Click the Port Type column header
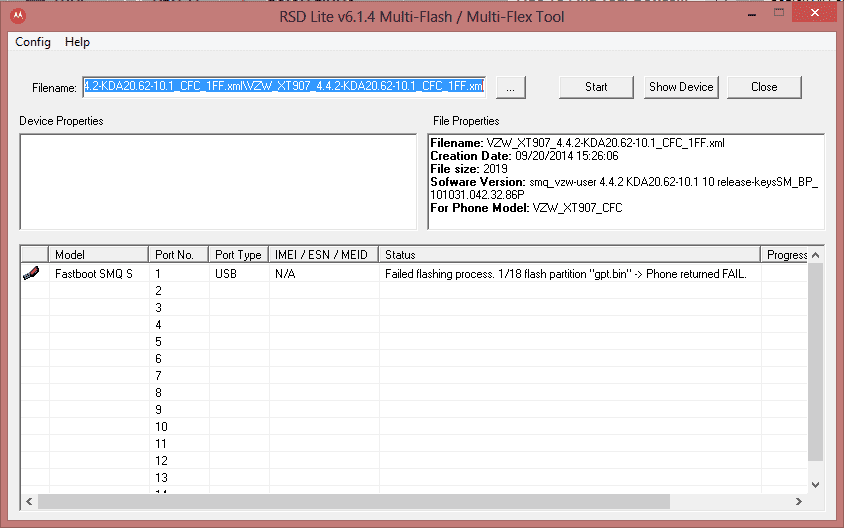The image size is (844, 528). tap(238, 255)
